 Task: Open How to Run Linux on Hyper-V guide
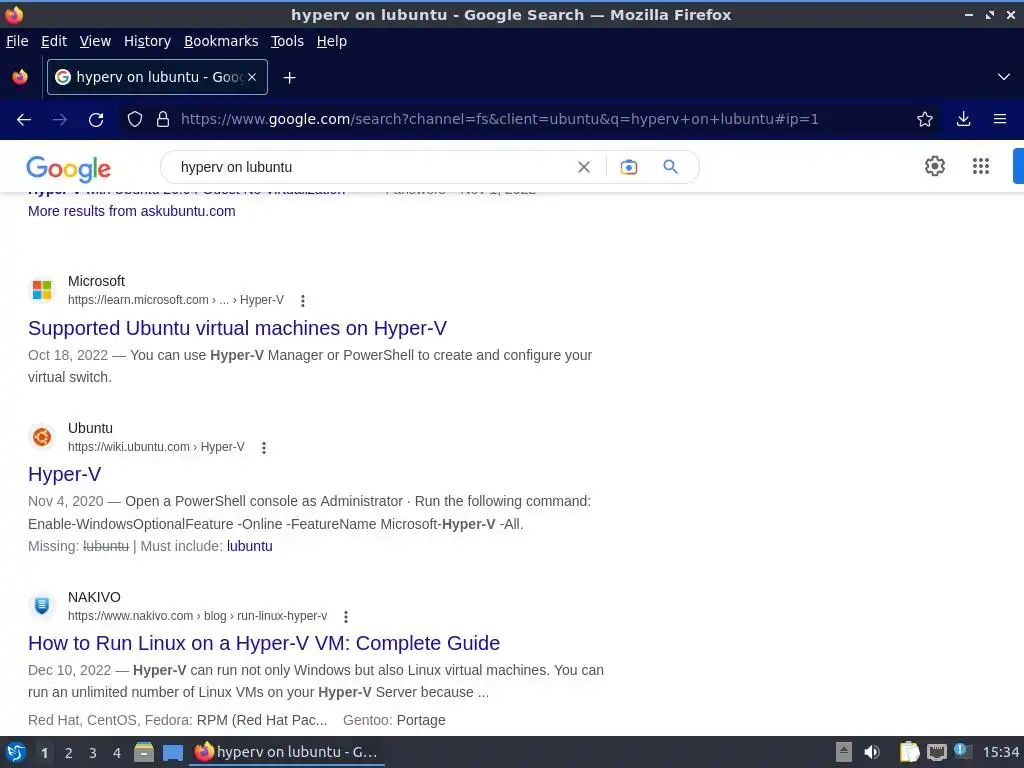click(x=264, y=643)
